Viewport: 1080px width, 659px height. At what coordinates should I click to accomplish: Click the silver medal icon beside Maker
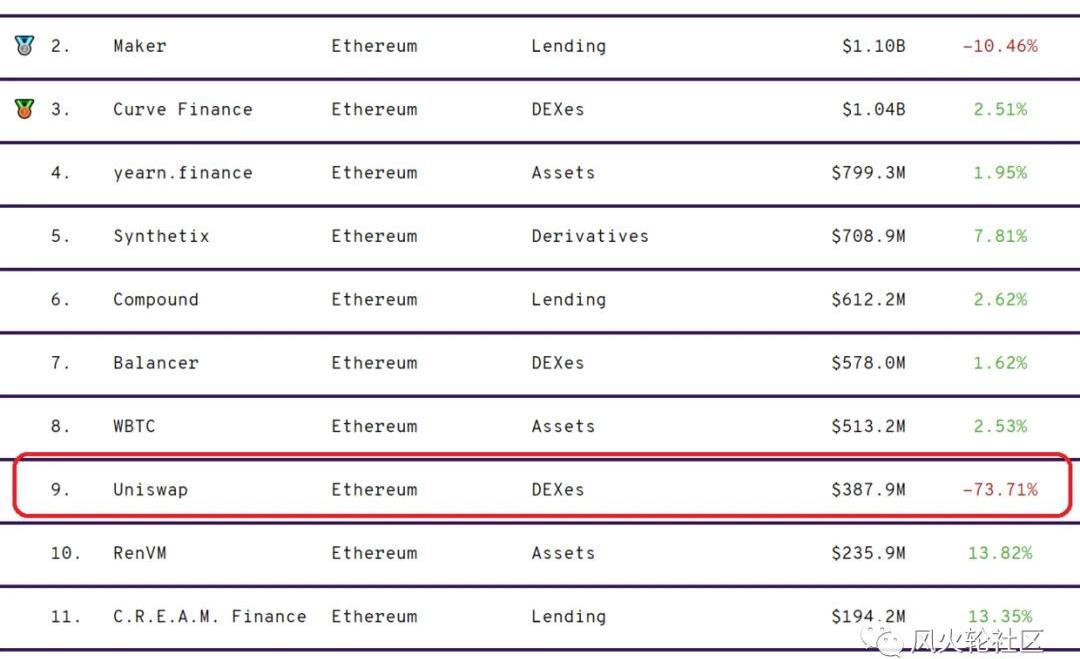coord(24,45)
